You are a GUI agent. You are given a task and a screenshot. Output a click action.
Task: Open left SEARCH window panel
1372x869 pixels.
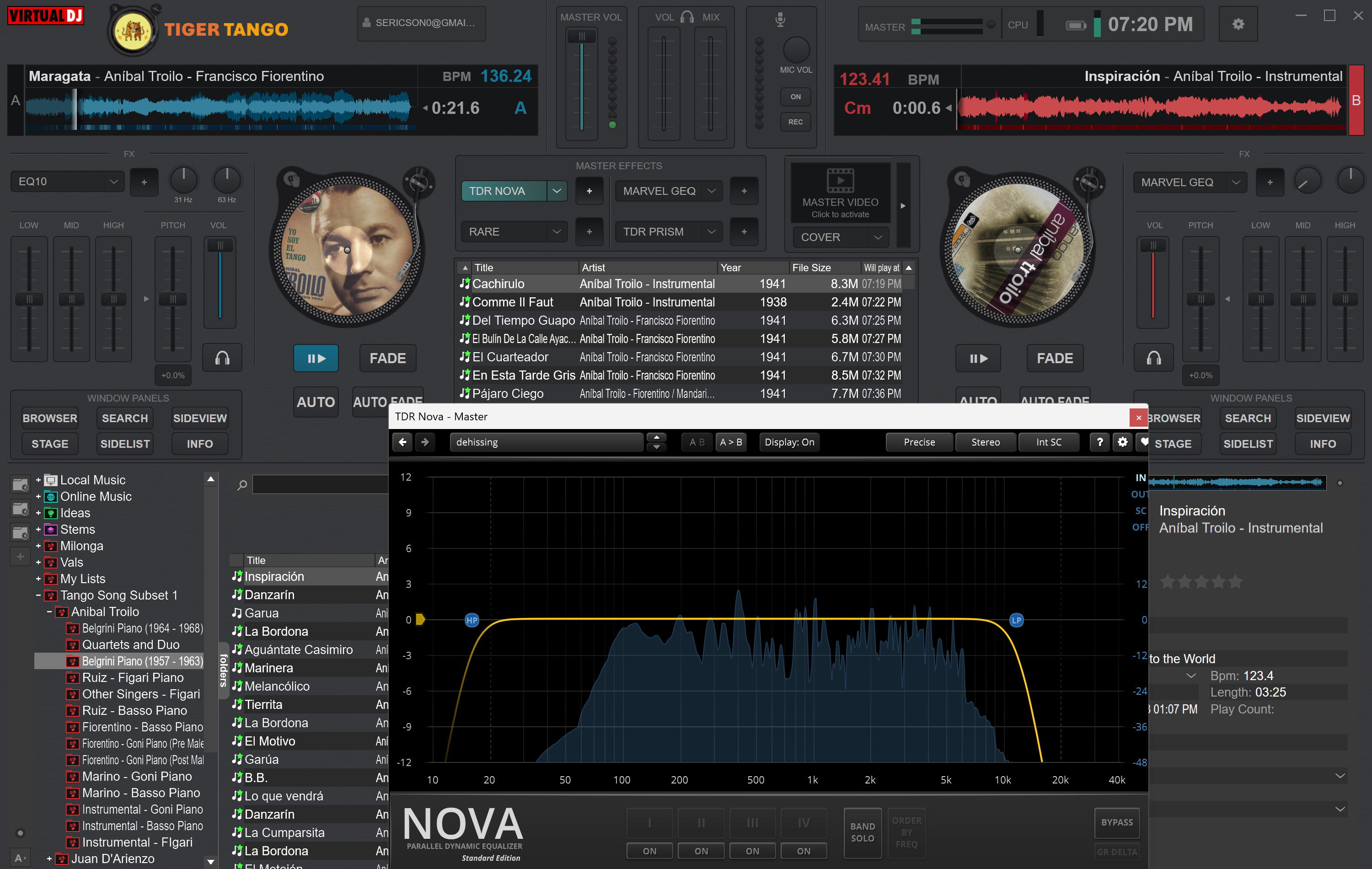[x=125, y=418]
